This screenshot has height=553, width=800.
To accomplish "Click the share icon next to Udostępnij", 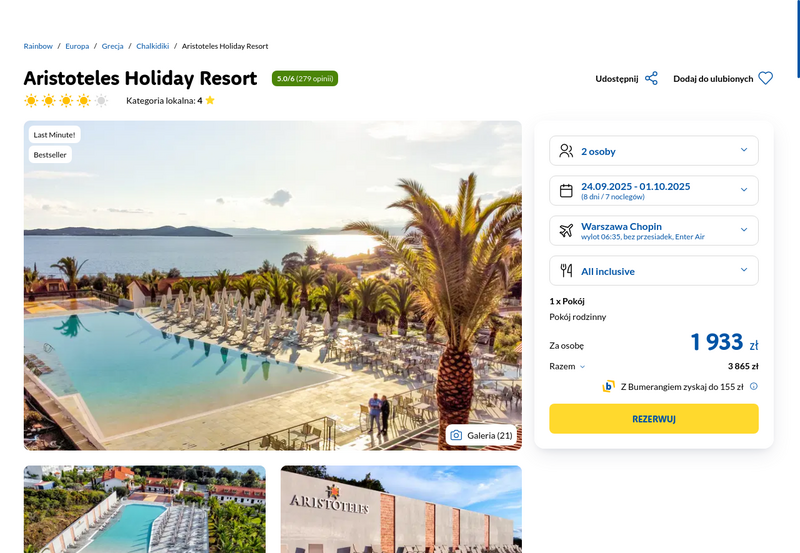I will pos(651,79).
